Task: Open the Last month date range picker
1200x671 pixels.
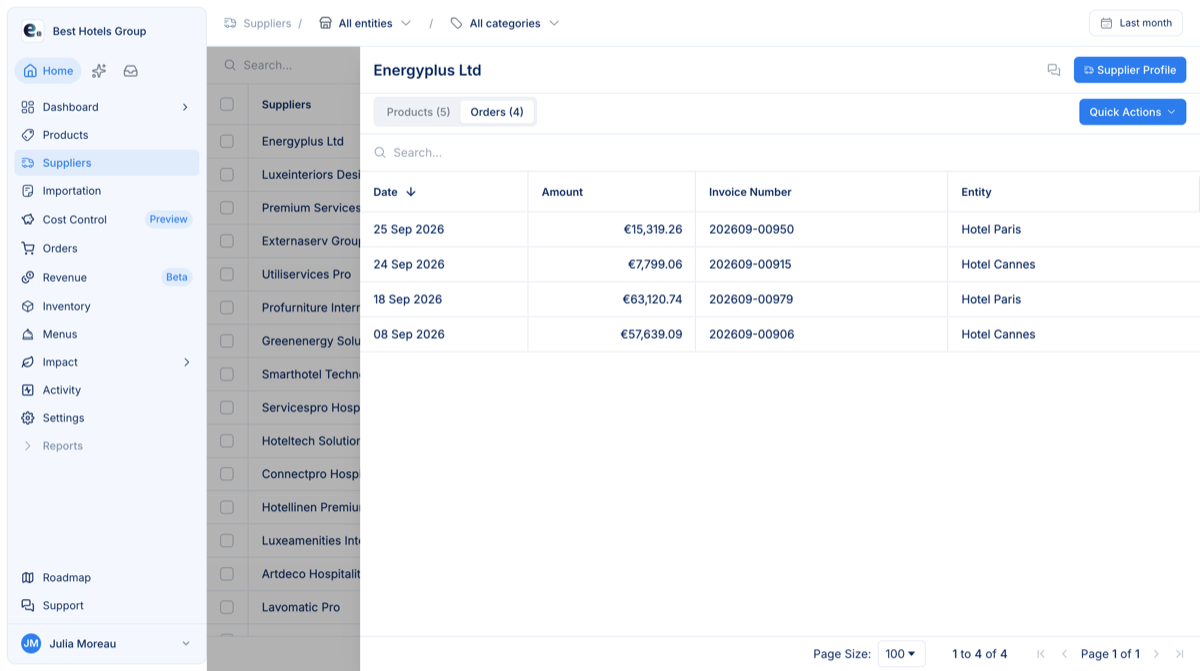Action: click(1135, 23)
